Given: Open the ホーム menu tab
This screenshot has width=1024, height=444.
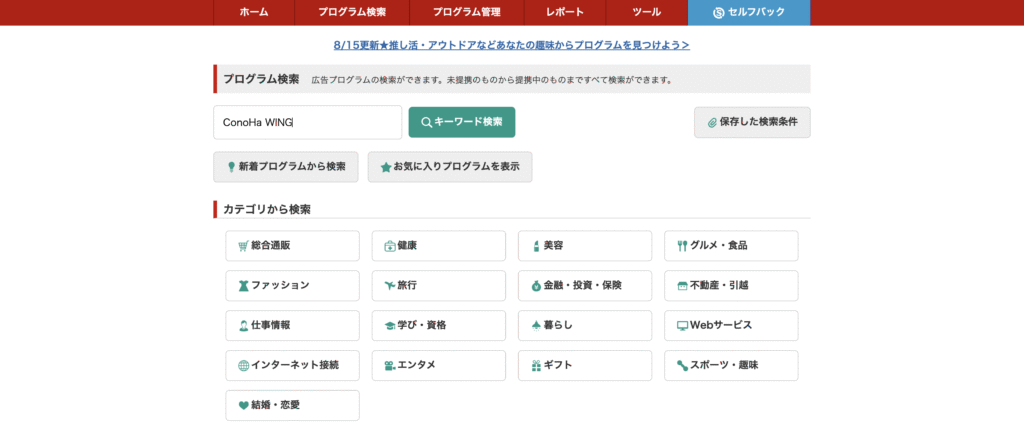Looking at the screenshot, I should tap(254, 12).
